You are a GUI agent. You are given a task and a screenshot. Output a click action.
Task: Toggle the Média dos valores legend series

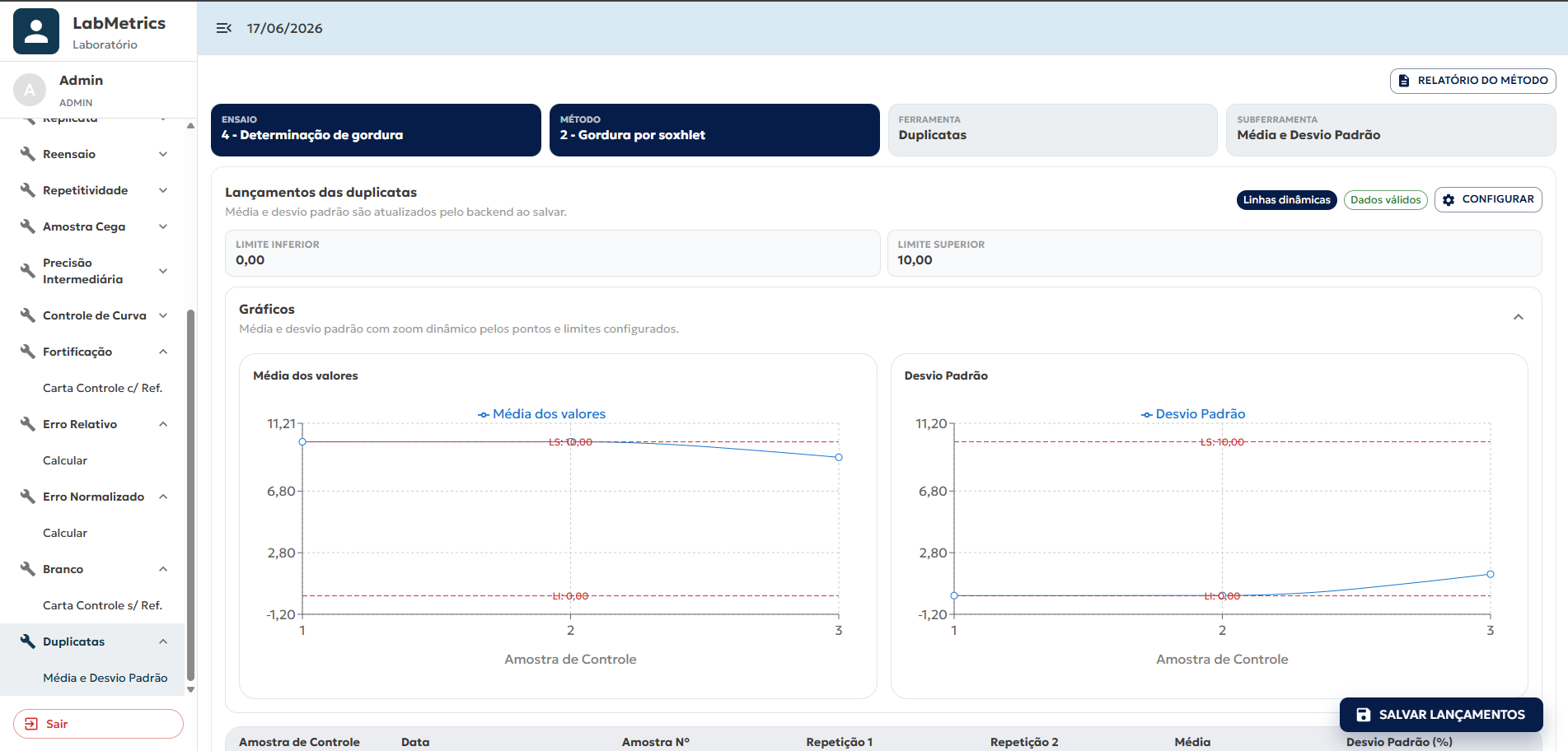[x=541, y=414]
